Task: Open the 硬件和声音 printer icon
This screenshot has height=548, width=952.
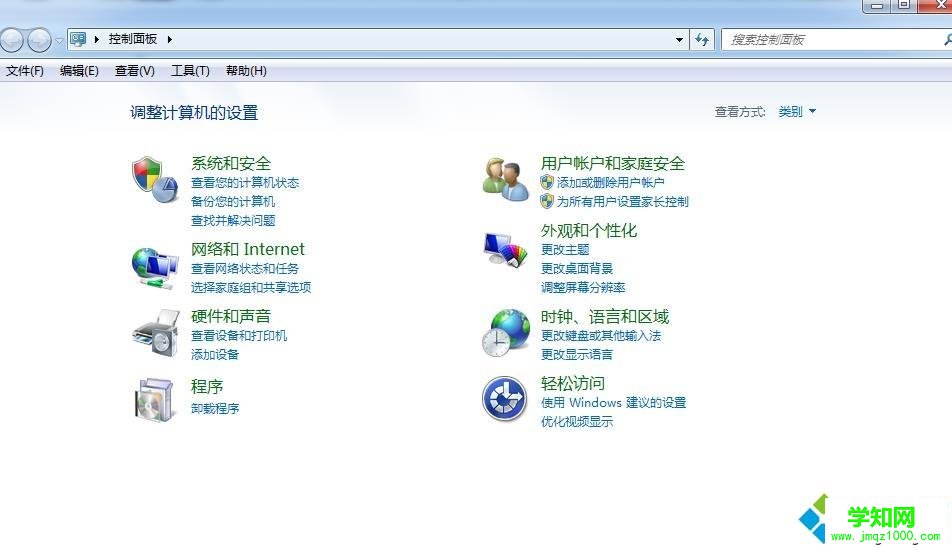Action: point(156,333)
